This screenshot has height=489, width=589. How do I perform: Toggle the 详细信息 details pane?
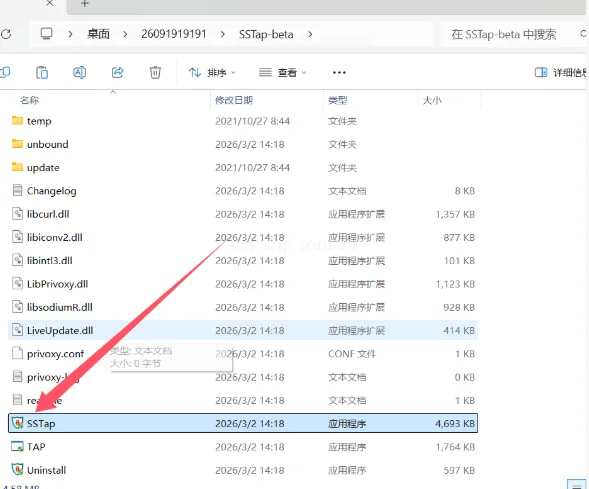click(561, 72)
